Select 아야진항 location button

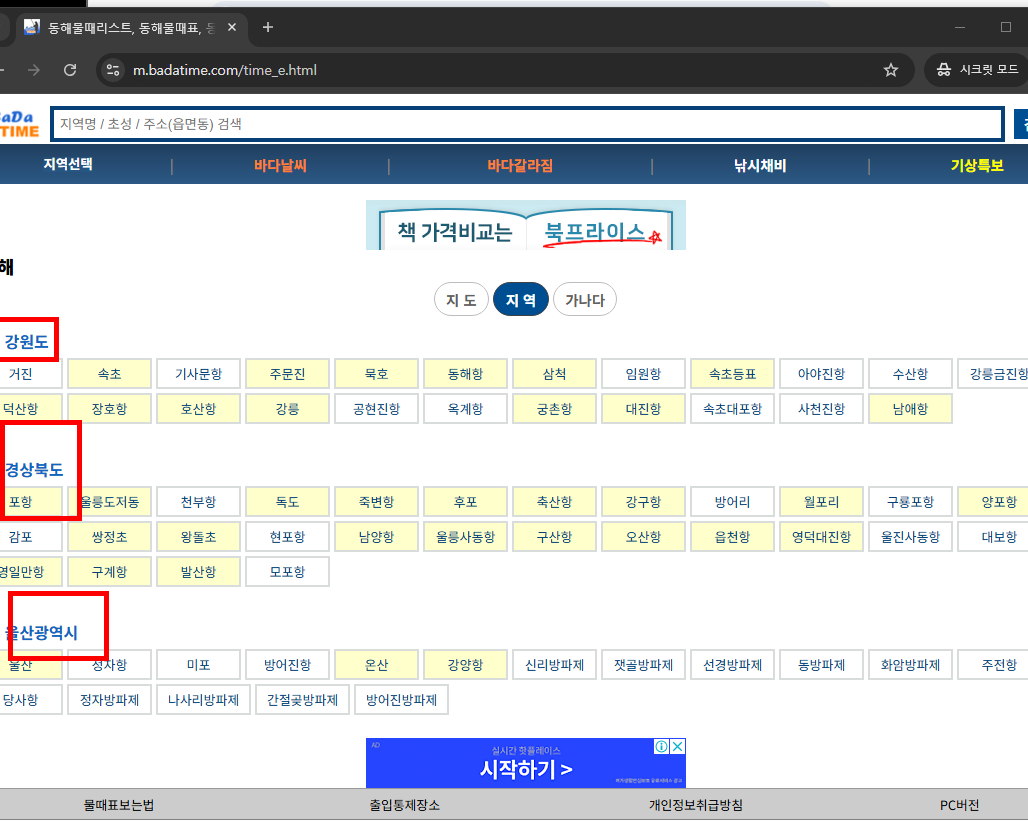pos(821,374)
